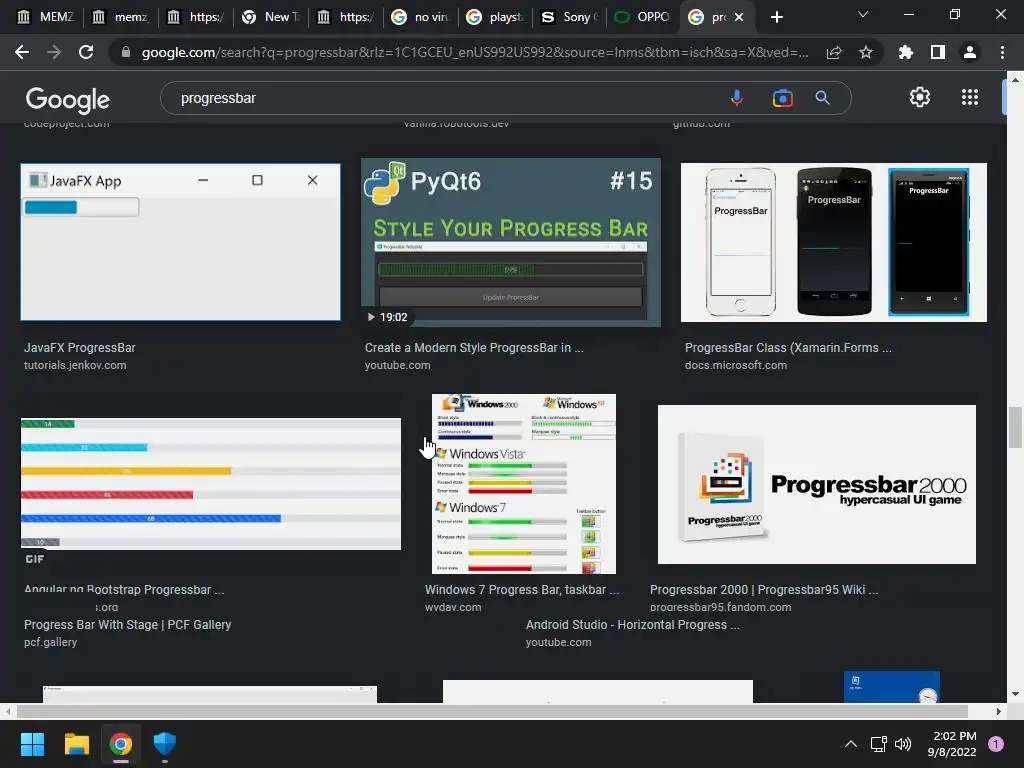
Task: Open the Windows Start menu
Action: coord(32,744)
